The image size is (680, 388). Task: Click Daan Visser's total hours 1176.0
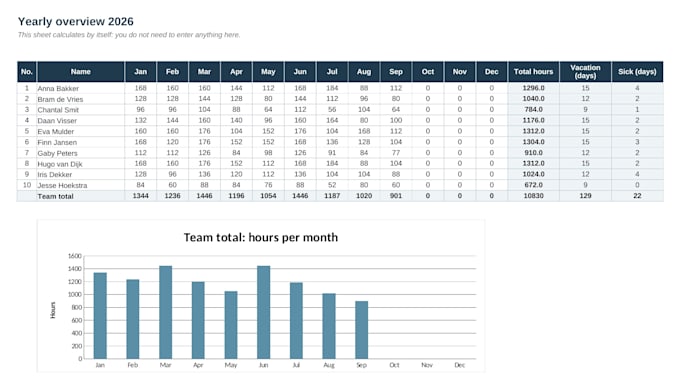pos(533,121)
